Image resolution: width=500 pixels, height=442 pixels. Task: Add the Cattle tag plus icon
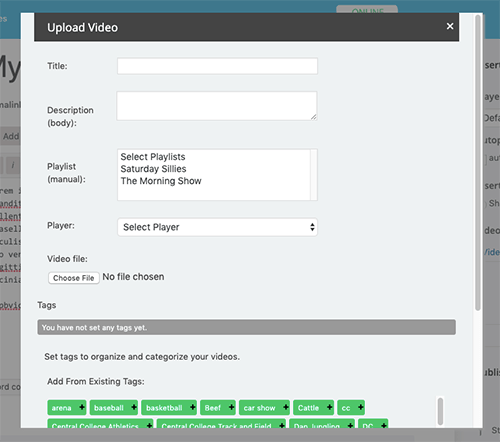pos(329,407)
